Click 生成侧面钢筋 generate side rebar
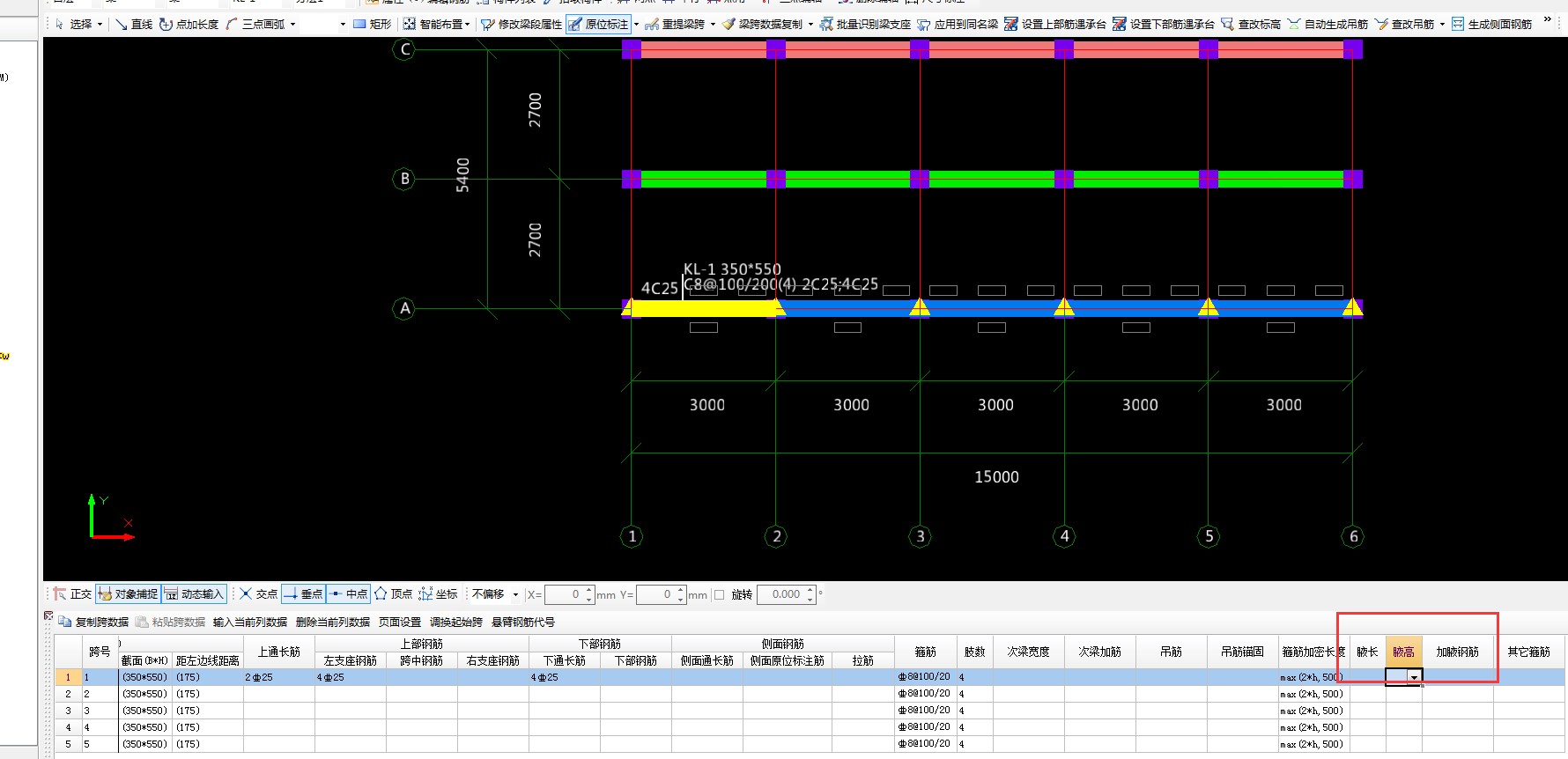Image resolution: width=1568 pixels, height=759 pixels. [1491, 24]
